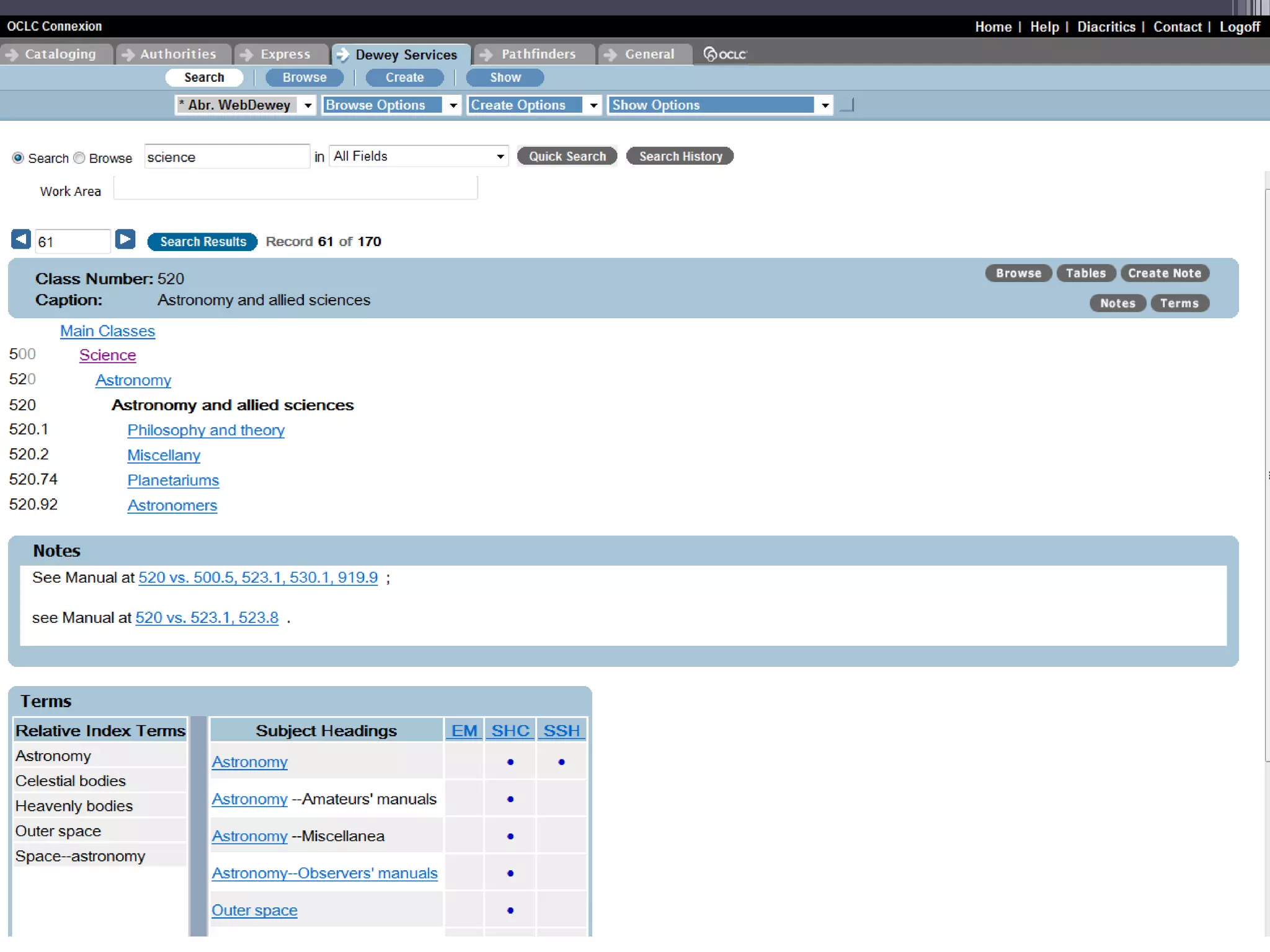
Task: Go to the next record arrow
Action: [x=125, y=239]
